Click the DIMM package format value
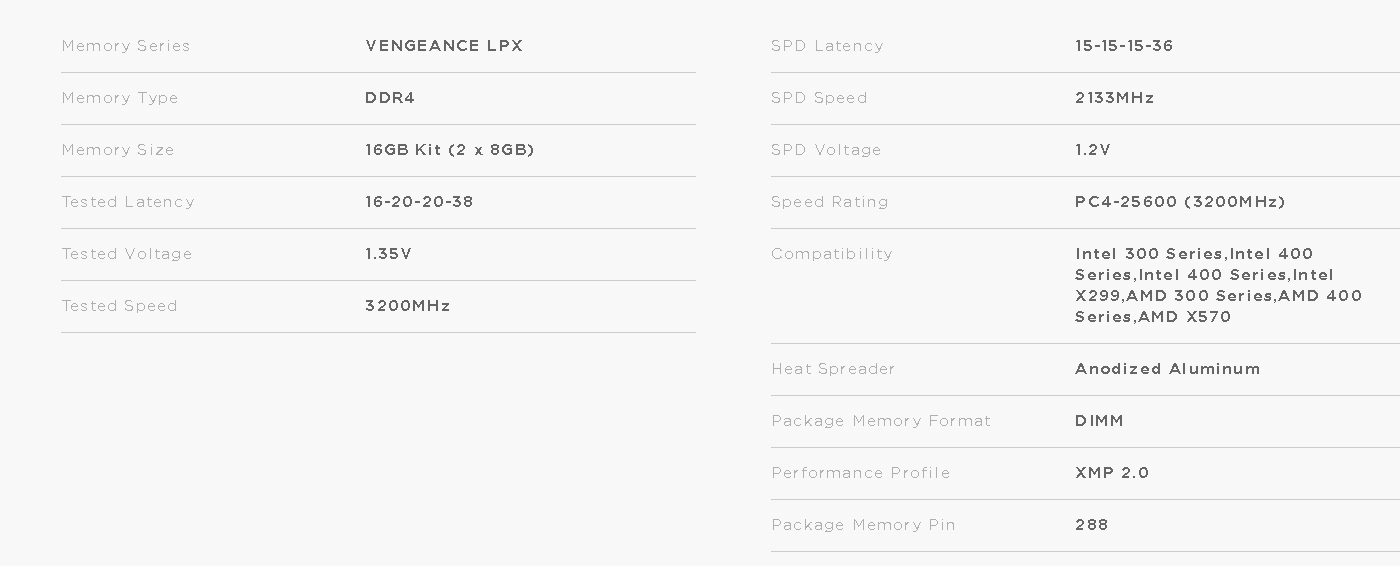This screenshot has width=1400, height=566. point(1100,421)
